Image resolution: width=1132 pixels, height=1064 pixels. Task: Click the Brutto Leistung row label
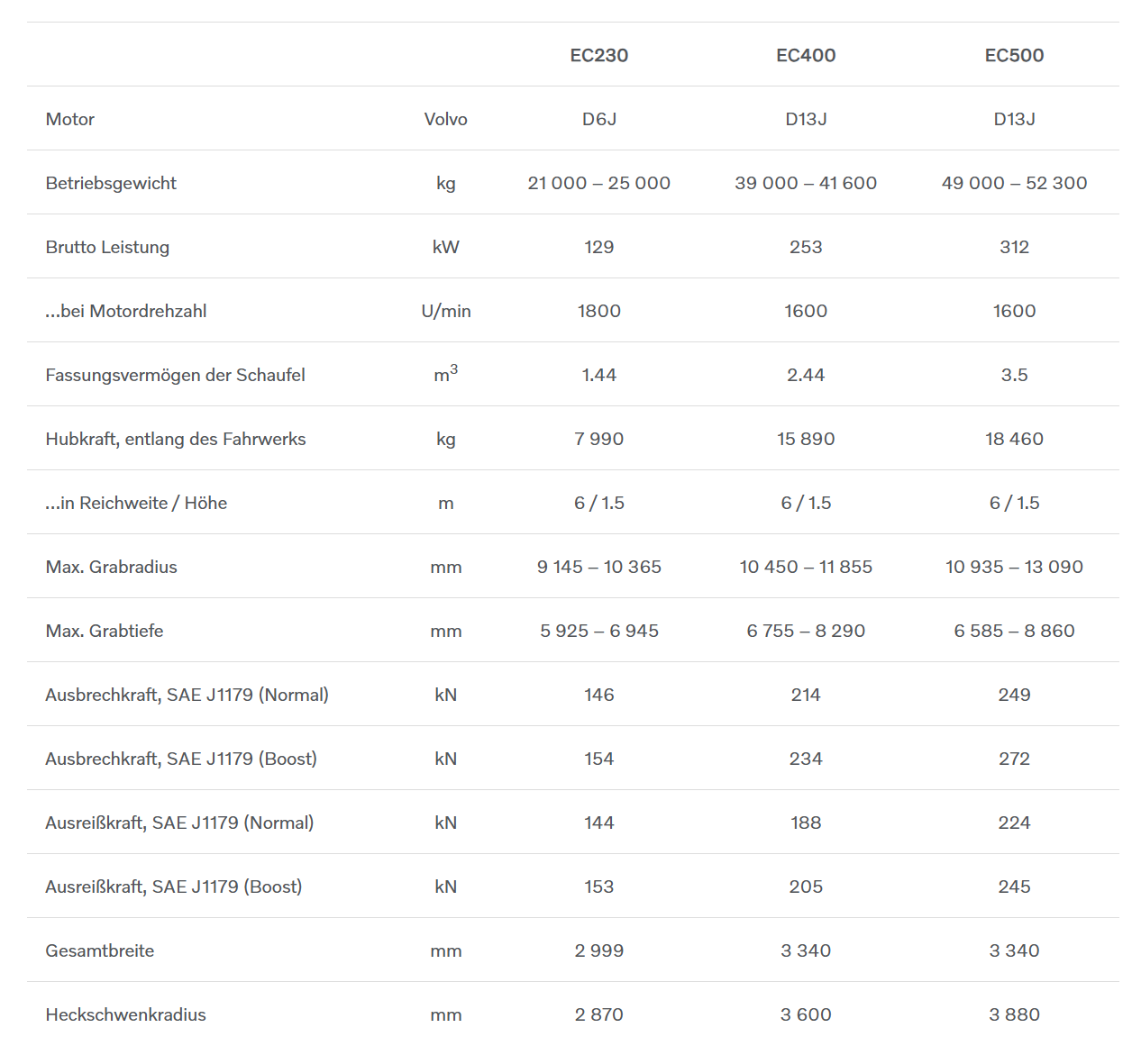pos(107,247)
